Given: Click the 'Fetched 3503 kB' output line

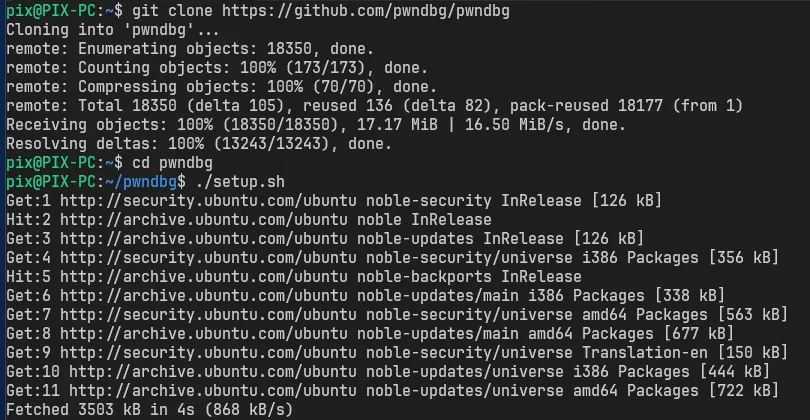Looking at the screenshot, I should point(149,410).
